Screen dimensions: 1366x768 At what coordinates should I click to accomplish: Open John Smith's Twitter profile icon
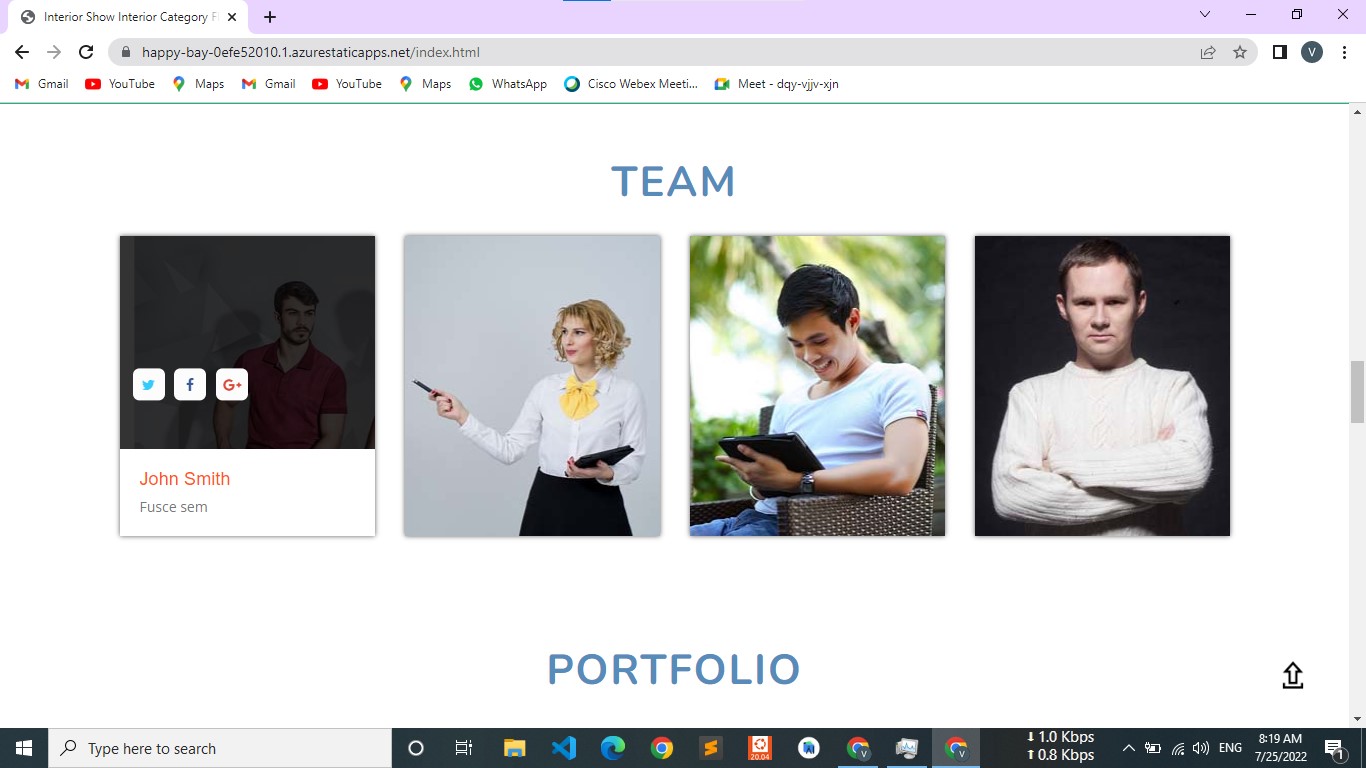[x=148, y=384]
